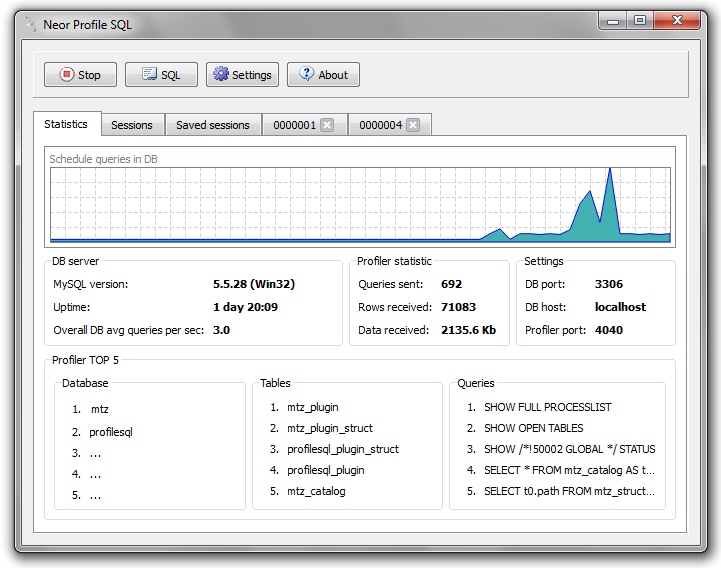This screenshot has width=721, height=568.
Task: Click table entry mtz_plugin_struct
Action: pyautogui.click(x=330, y=429)
